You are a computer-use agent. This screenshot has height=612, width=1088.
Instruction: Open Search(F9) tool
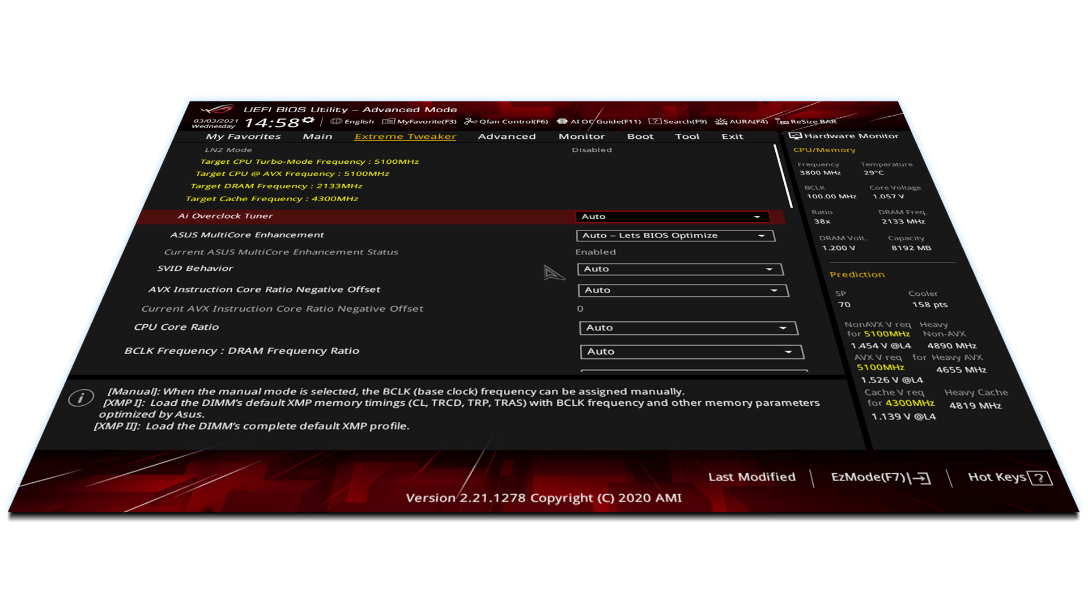[678, 121]
